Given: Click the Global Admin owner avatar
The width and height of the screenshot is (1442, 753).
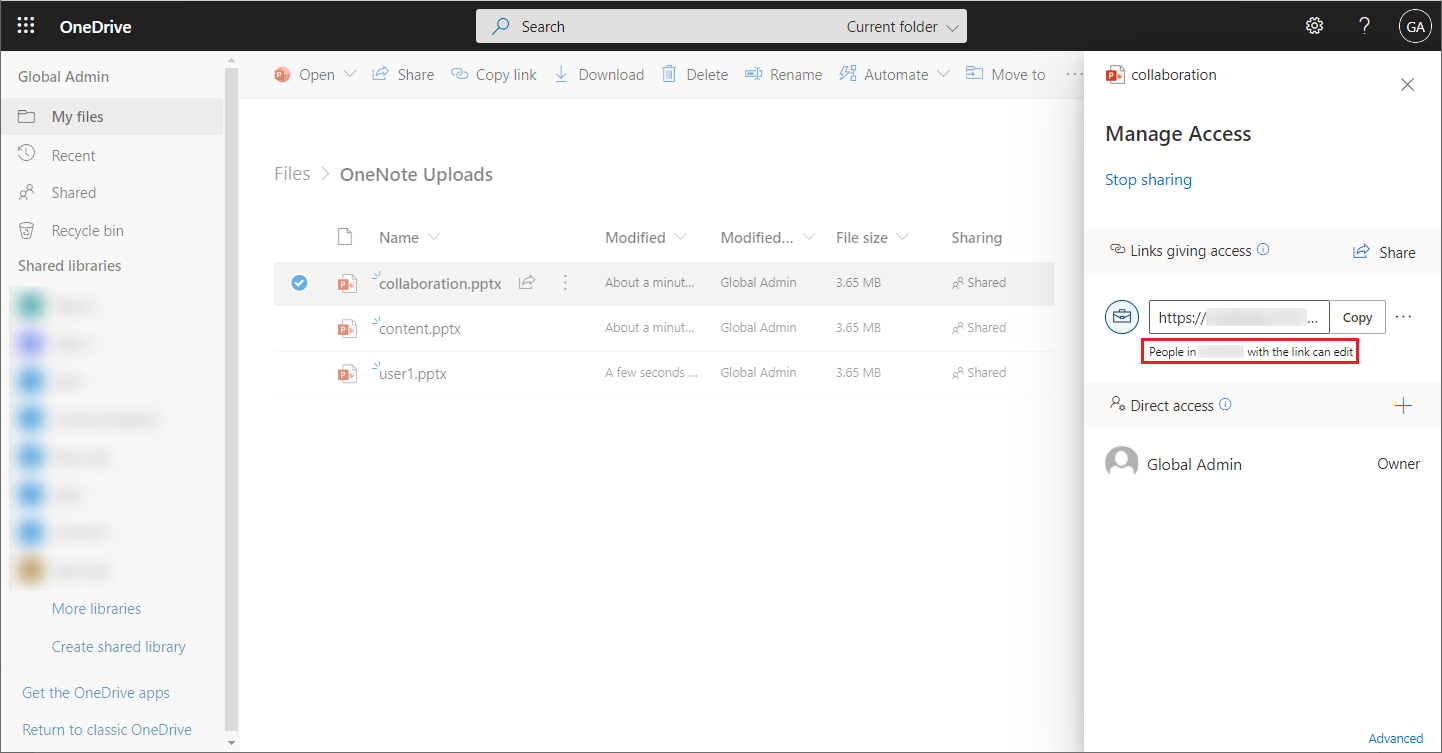Looking at the screenshot, I should 1122,463.
